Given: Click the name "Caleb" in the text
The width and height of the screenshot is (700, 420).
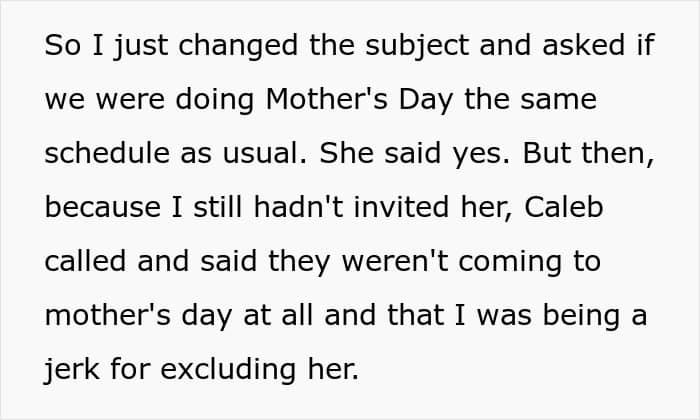Looking at the screenshot, I should pyautogui.click(x=563, y=207).
